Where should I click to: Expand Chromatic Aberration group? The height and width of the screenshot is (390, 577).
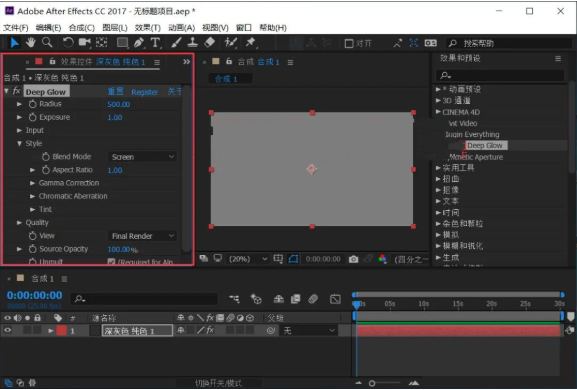tap(32, 196)
